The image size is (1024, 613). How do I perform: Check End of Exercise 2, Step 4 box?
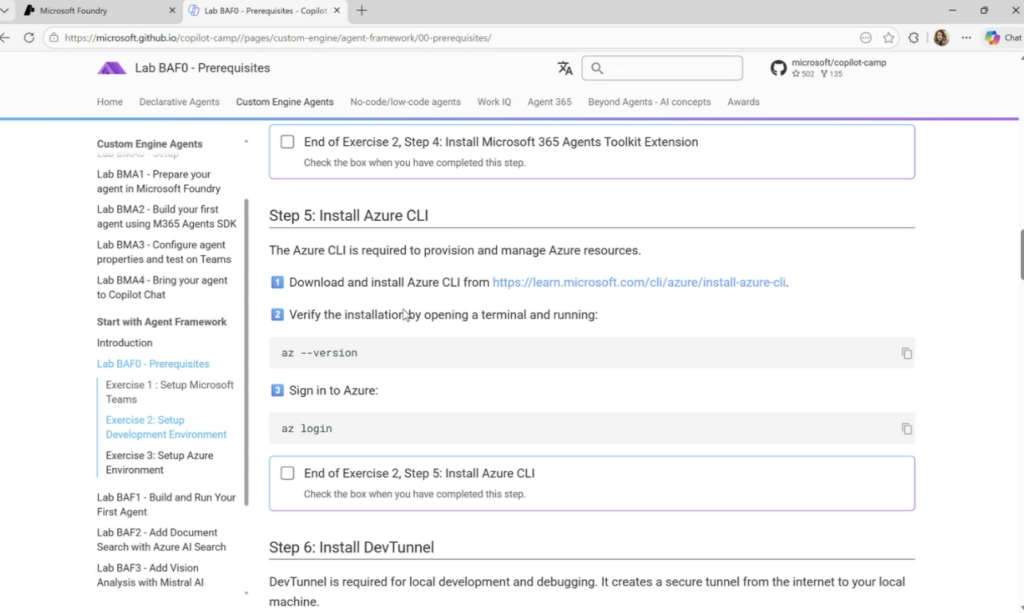pyautogui.click(x=288, y=142)
